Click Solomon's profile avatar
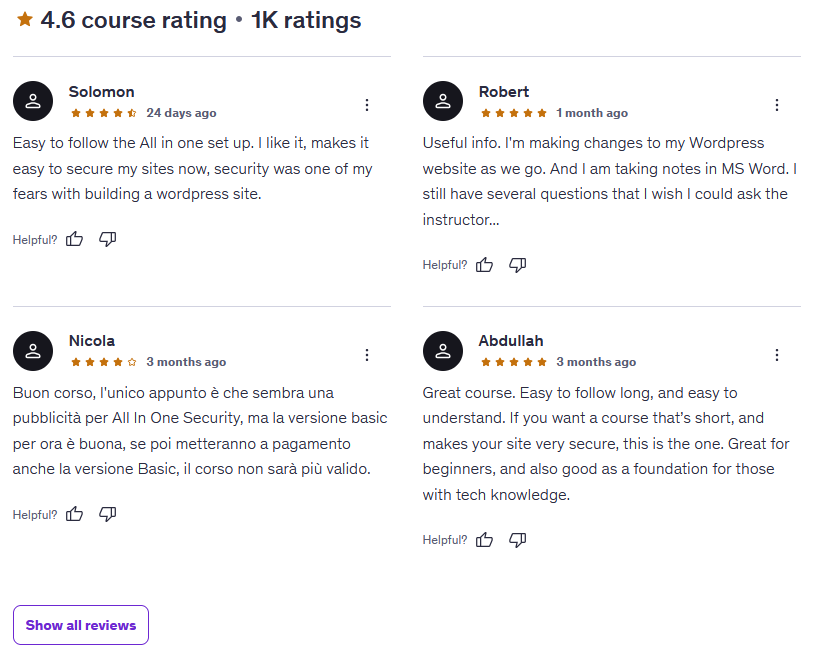The image size is (815, 657). (x=33, y=101)
